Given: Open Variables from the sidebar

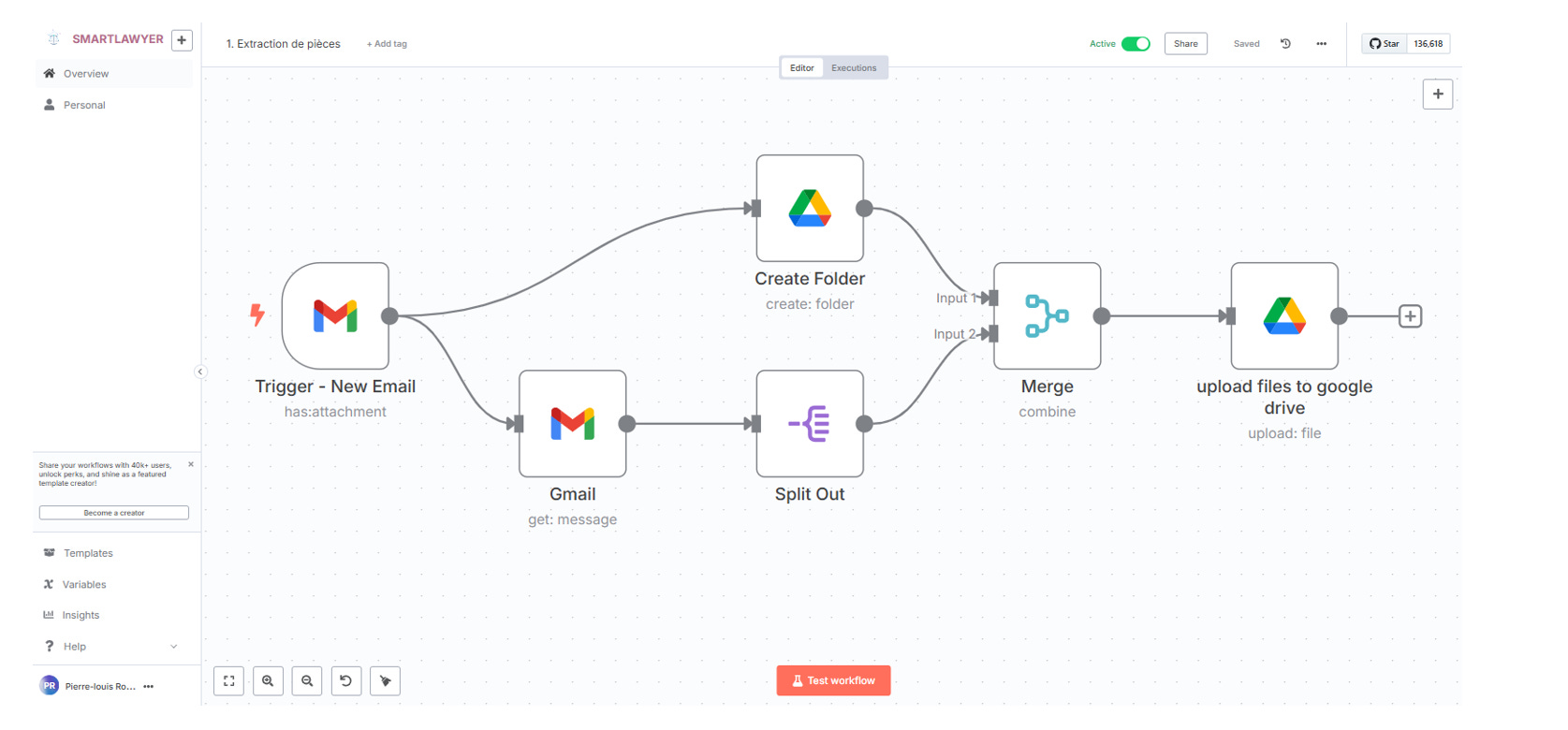Looking at the screenshot, I should coord(113,584).
